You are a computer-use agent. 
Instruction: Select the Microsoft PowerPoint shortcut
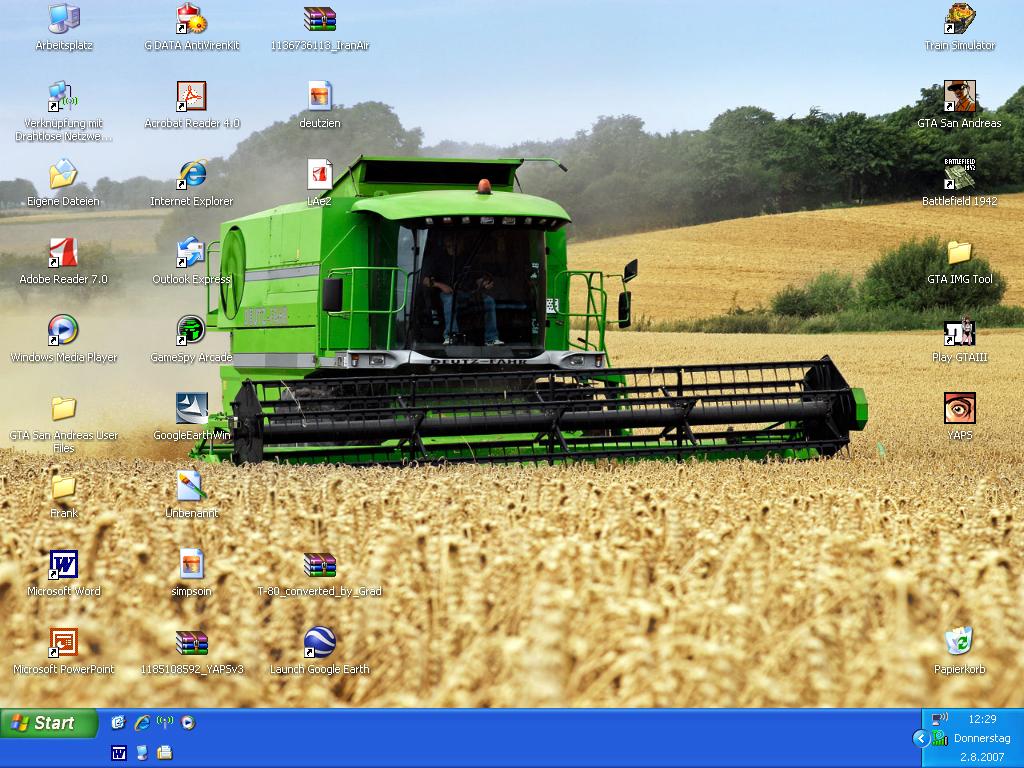coord(63,643)
